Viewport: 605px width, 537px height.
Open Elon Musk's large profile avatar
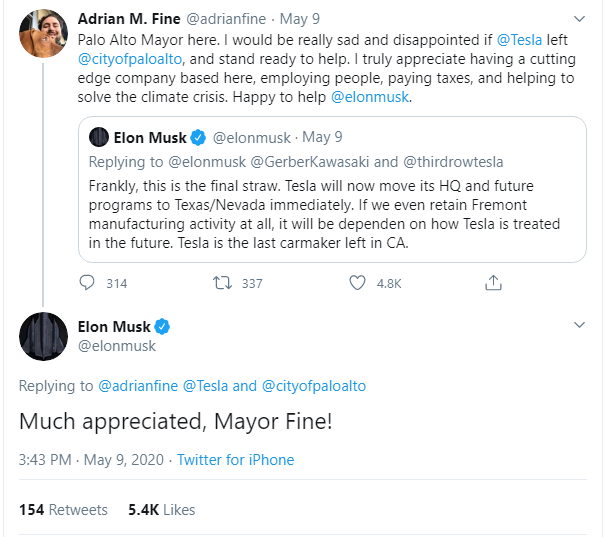coord(43,335)
